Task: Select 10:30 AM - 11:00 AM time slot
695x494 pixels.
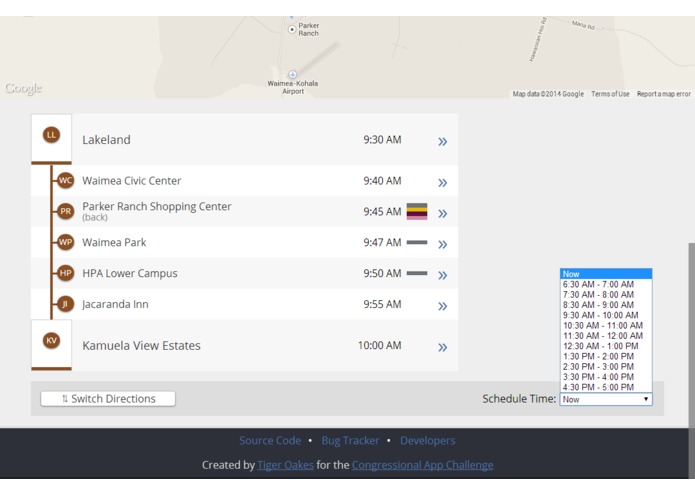Action: point(606,325)
